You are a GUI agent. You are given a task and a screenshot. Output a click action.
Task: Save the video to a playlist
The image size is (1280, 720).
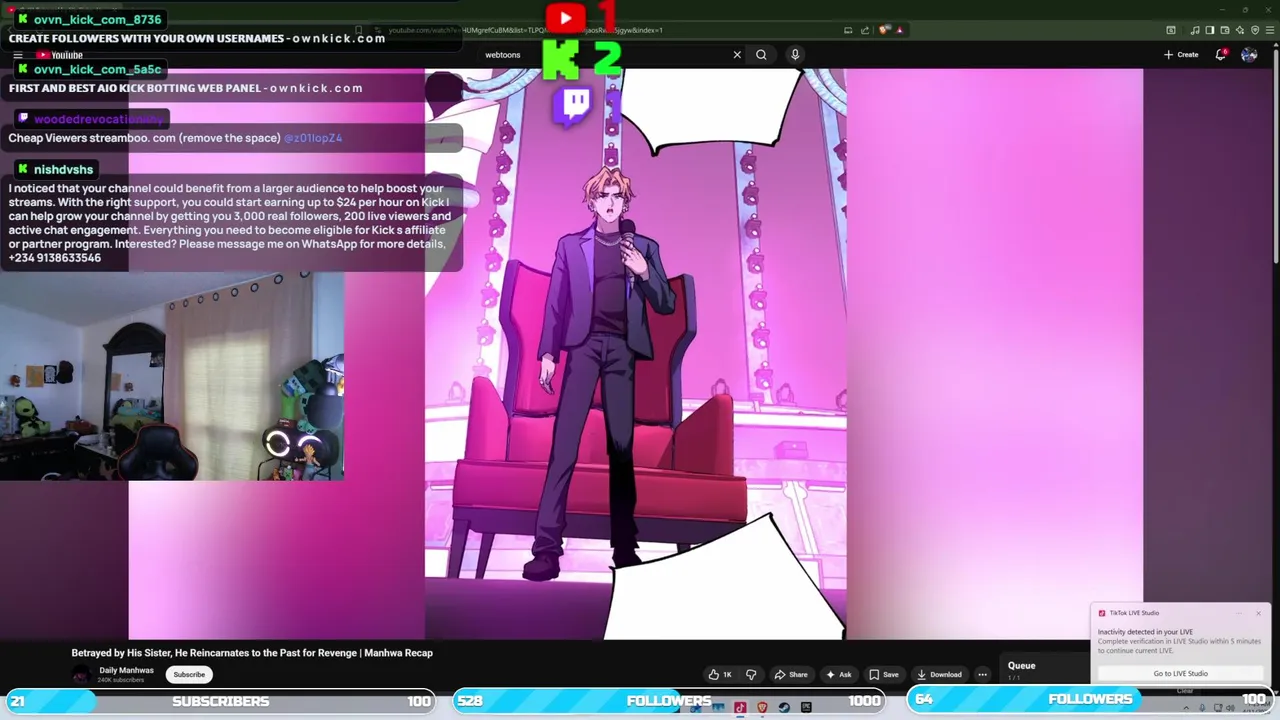coord(884,674)
